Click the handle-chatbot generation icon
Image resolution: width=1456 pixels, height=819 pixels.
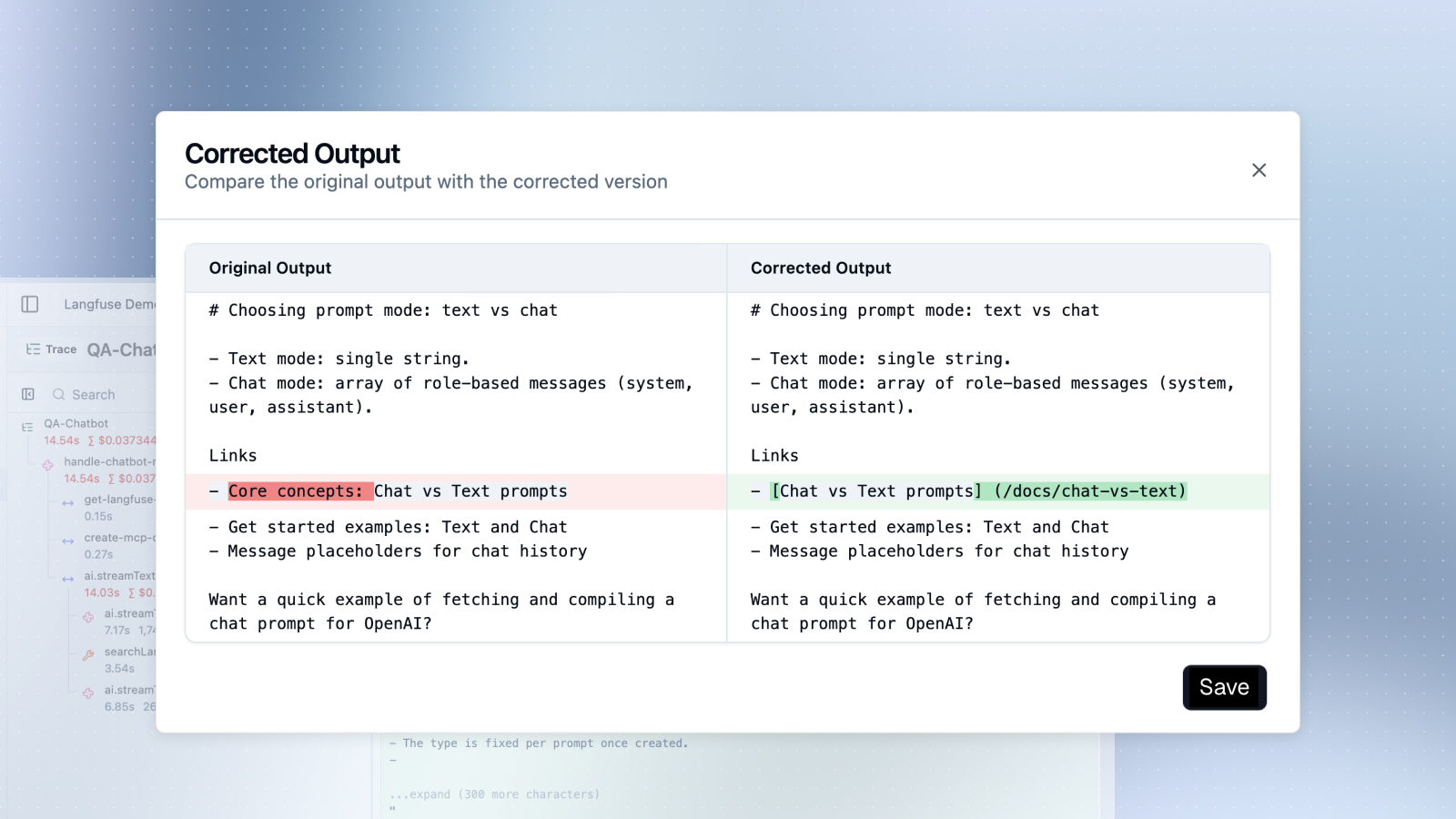[x=47, y=465]
